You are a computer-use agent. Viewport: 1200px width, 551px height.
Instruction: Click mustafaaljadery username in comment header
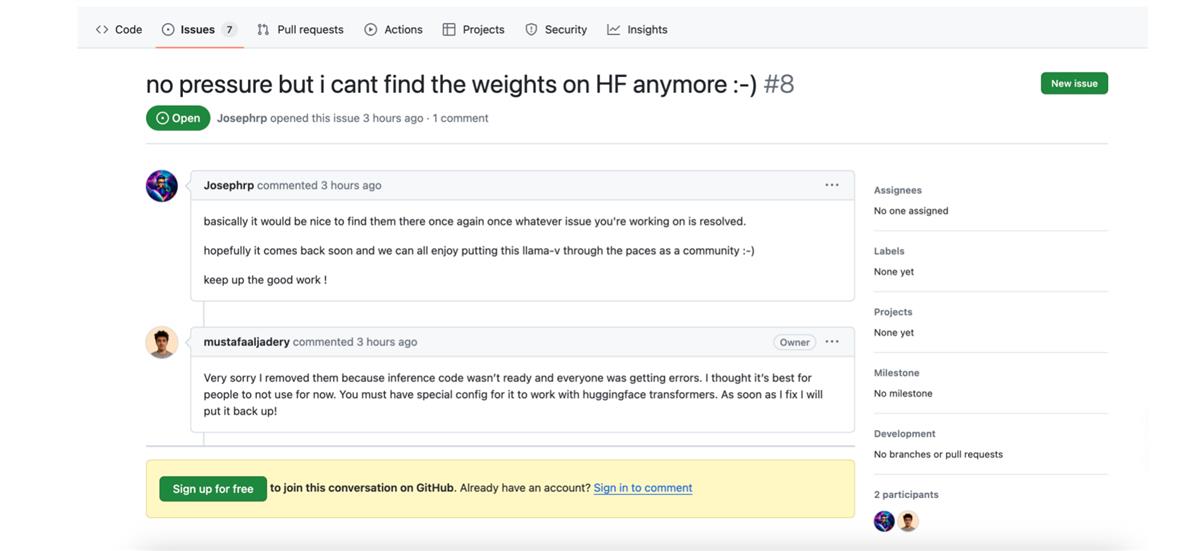247,342
